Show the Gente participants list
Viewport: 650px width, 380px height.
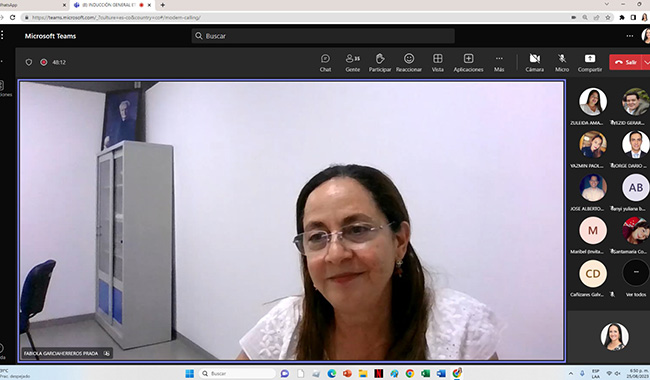click(353, 63)
